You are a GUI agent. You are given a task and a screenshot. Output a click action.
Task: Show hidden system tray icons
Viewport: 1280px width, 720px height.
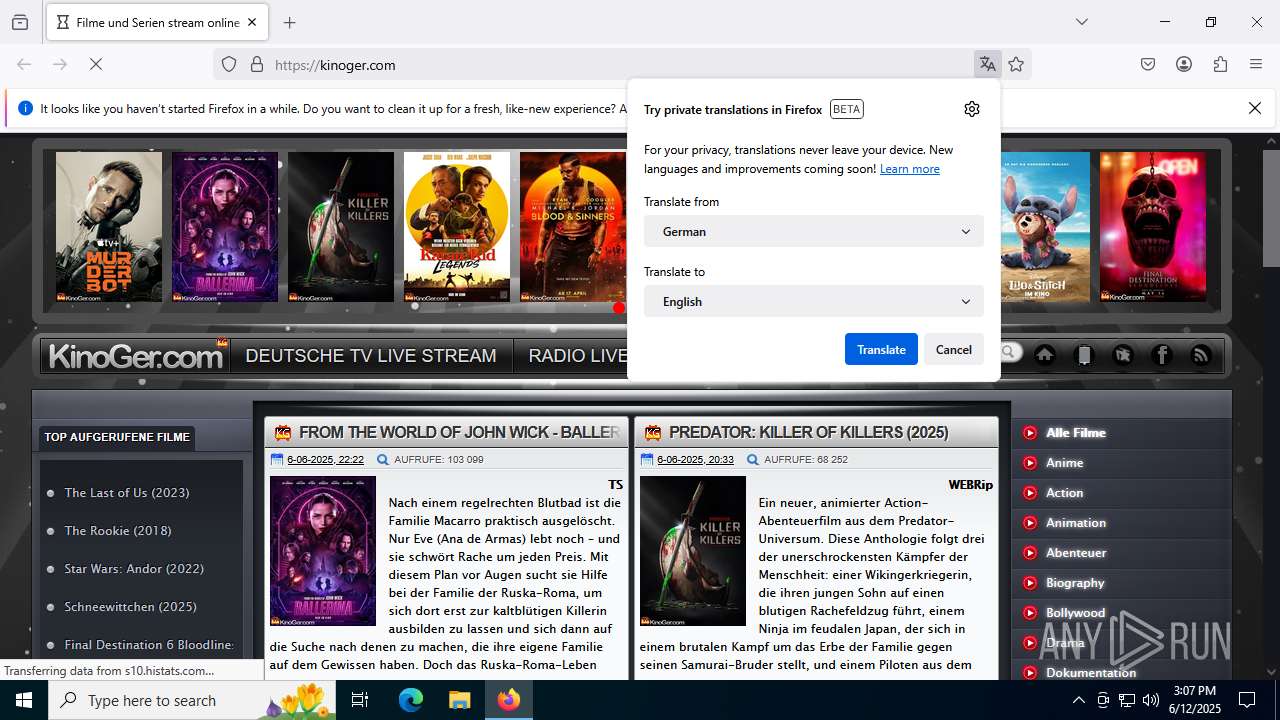click(1078, 700)
